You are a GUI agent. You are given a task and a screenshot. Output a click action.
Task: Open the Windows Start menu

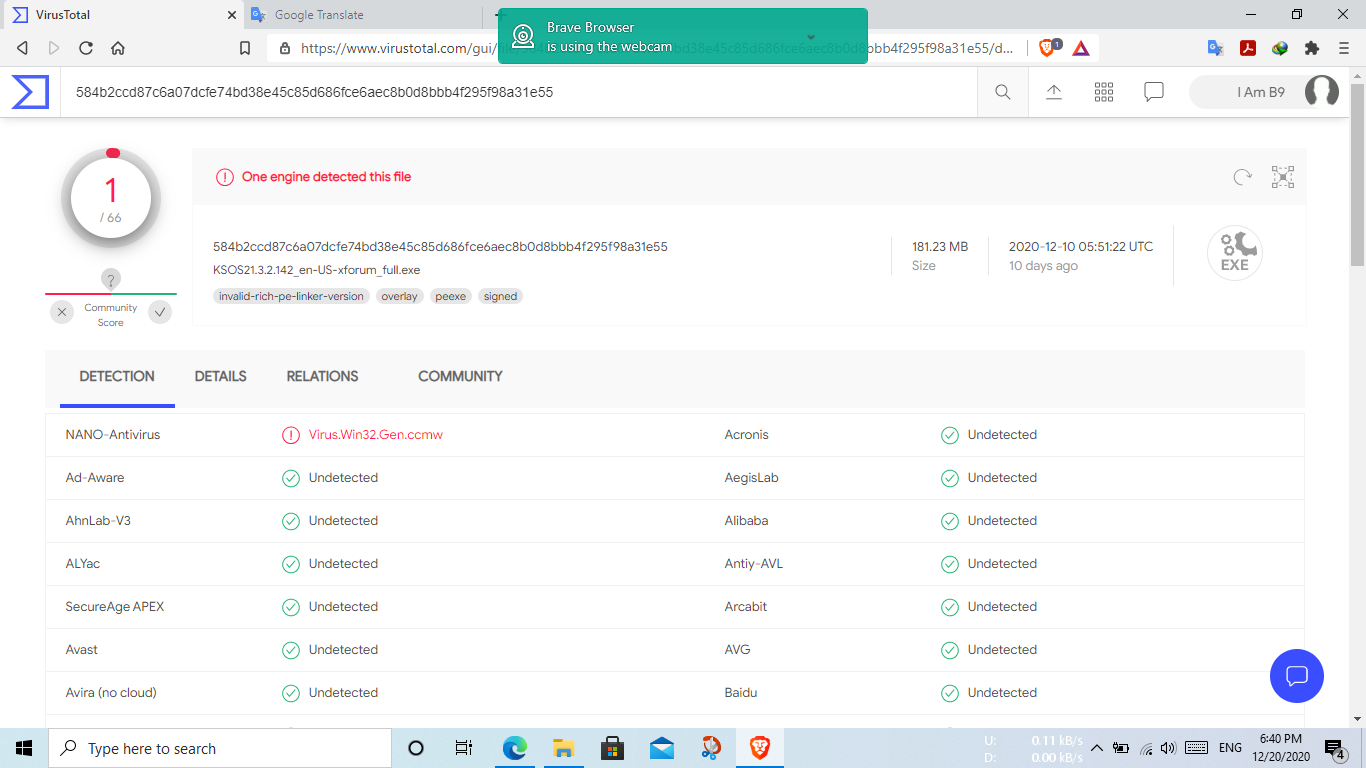(24, 748)
